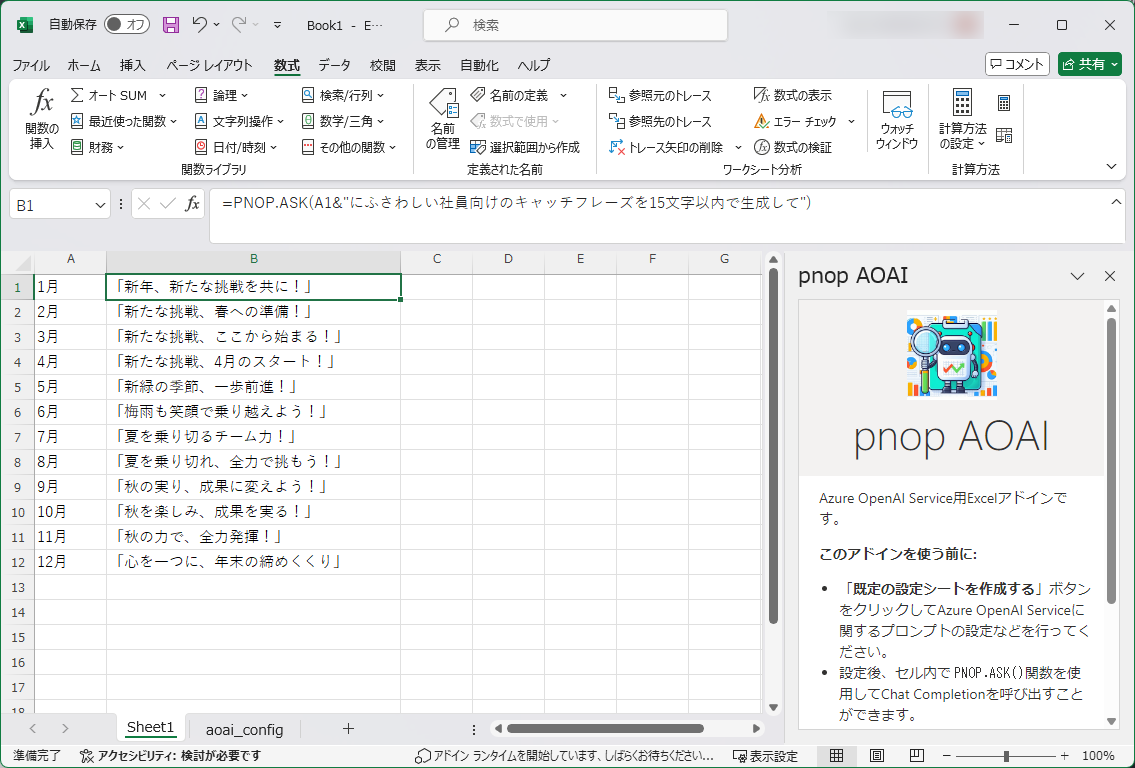Select cell with 「夏を乗り切るチーム力！」
Screen dimensions: 1135x768
click(253, 436)
